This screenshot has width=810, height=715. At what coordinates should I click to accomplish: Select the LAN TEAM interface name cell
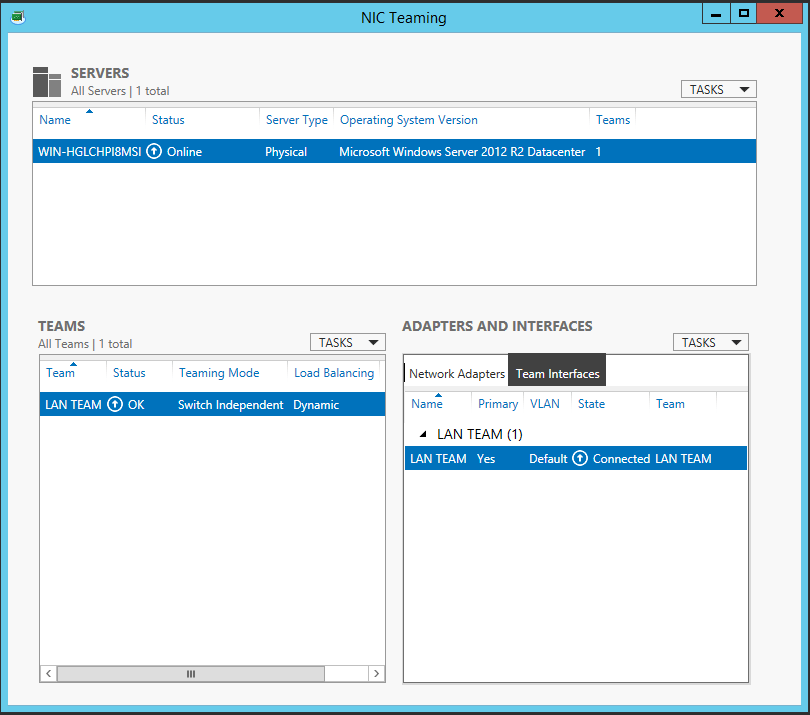438,459
